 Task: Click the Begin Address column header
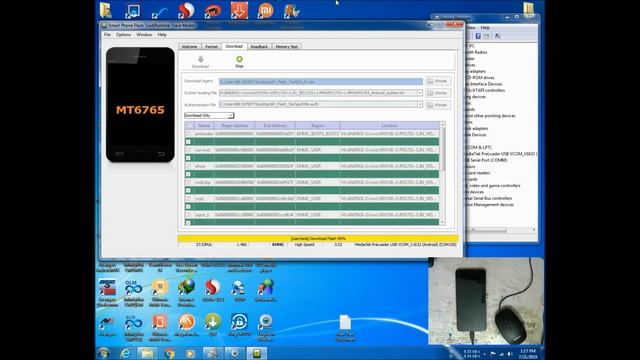pyautogui.click(x=235, y=126)
